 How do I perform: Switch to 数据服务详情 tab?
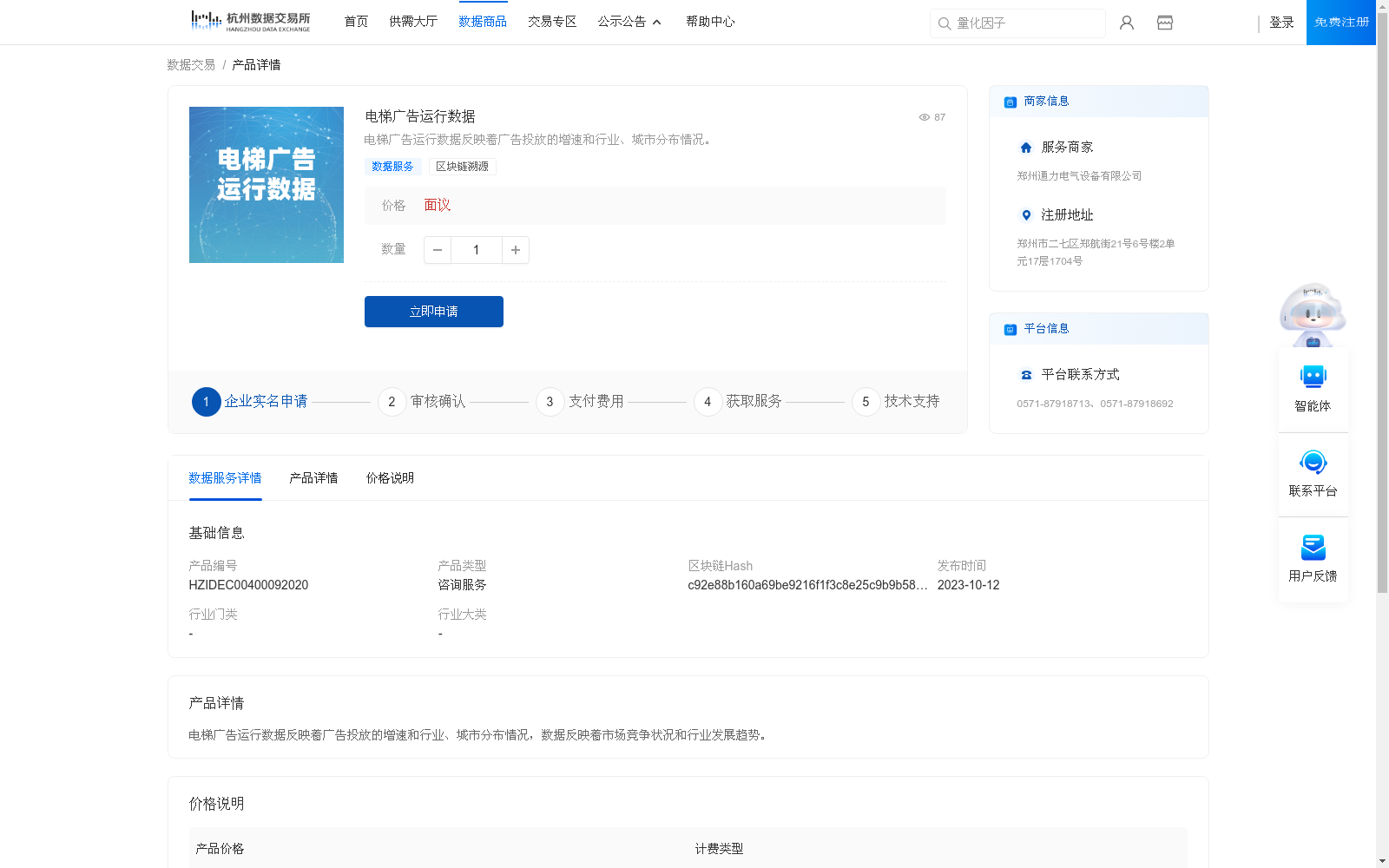pyautogui.click(x=225, y=478)
